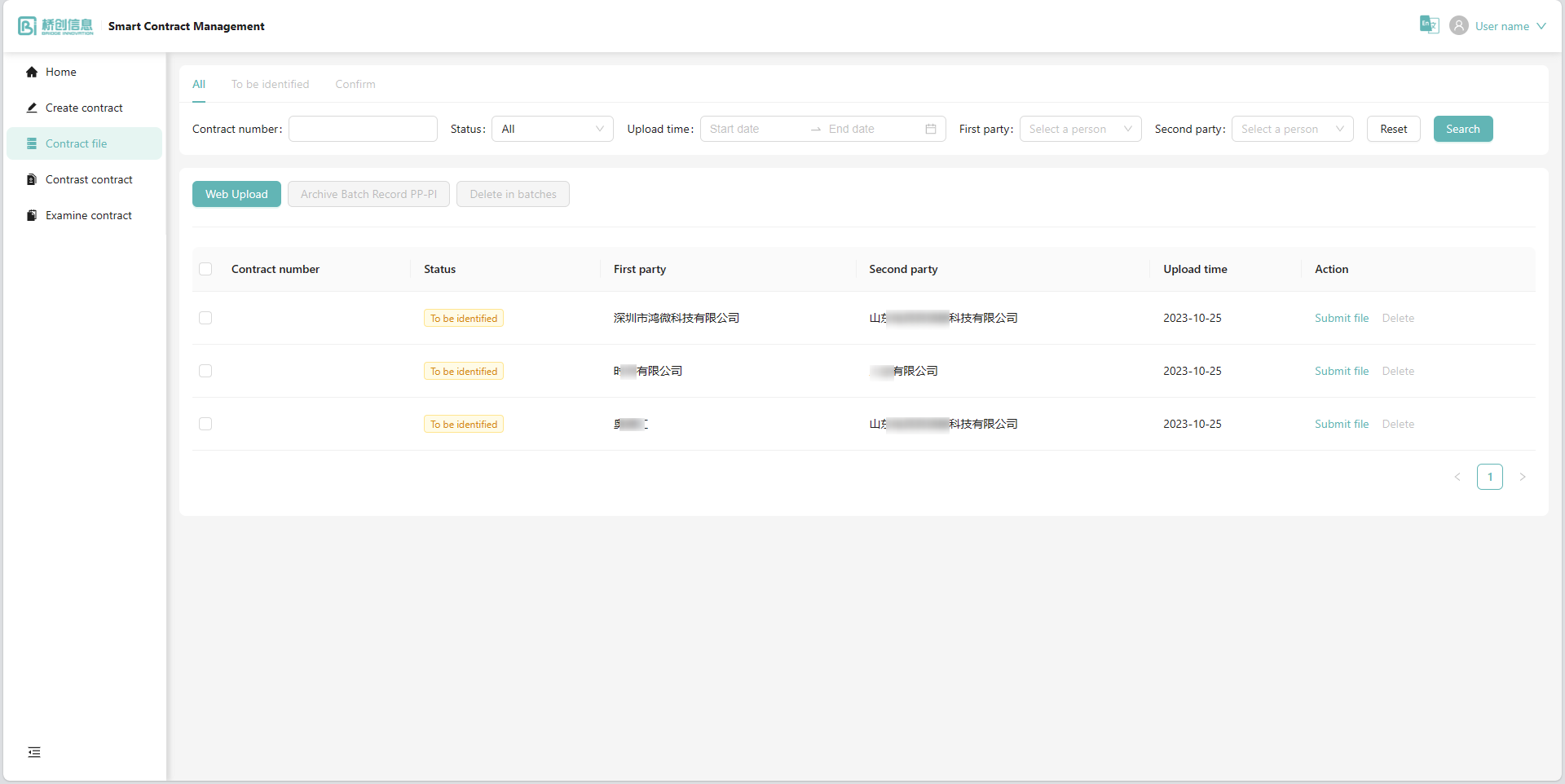Check the second contract row checkbox

[x=205, y=371]
